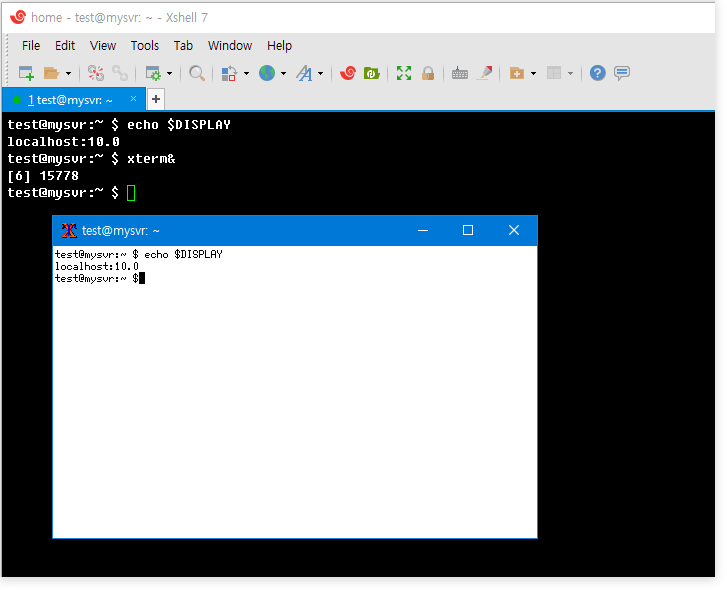Expand the globe encoding dropdown arrow
Viewport: 727px width, 590px height.
(x=283, y=73)
